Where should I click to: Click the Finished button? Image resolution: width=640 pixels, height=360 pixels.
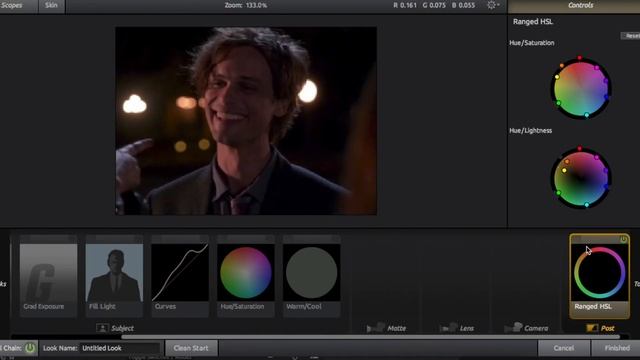point(617,348)
